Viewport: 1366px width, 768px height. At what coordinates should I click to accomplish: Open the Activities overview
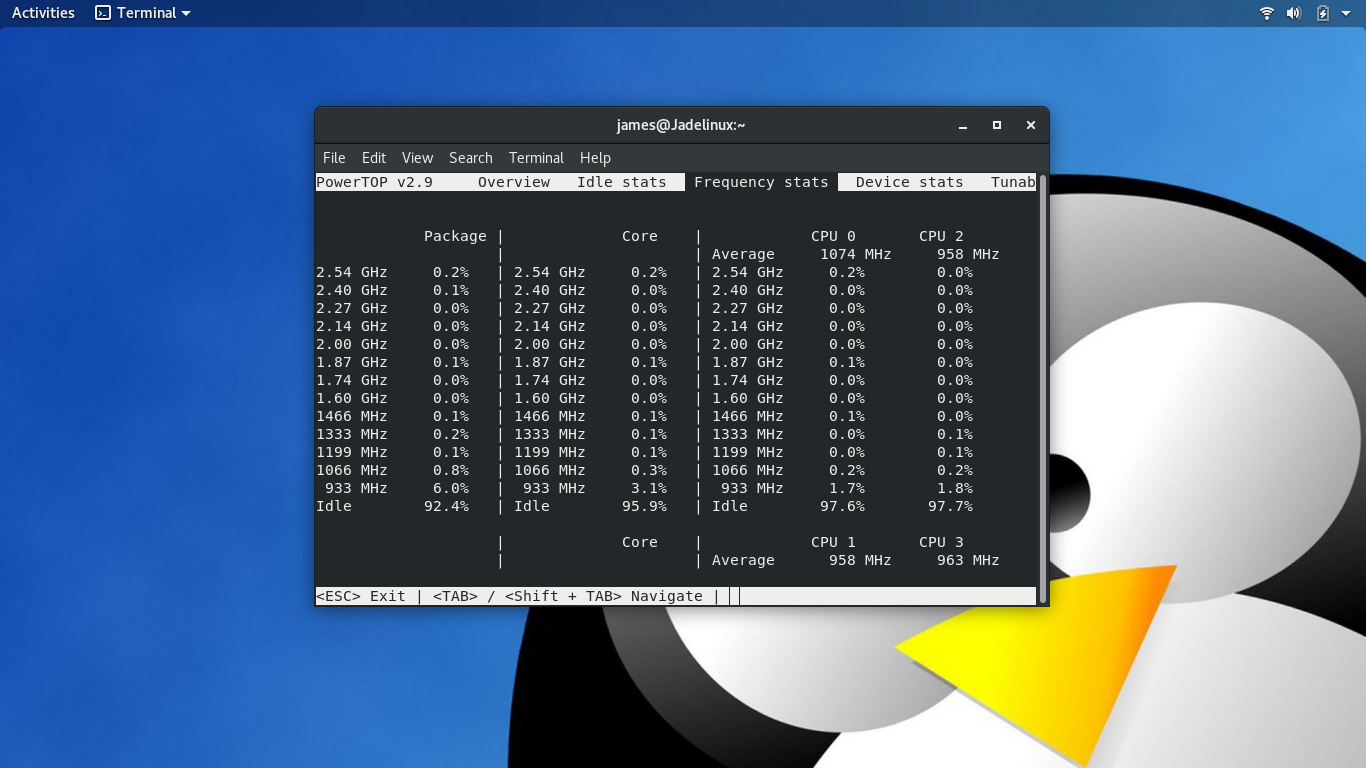[x=43, y=13]
